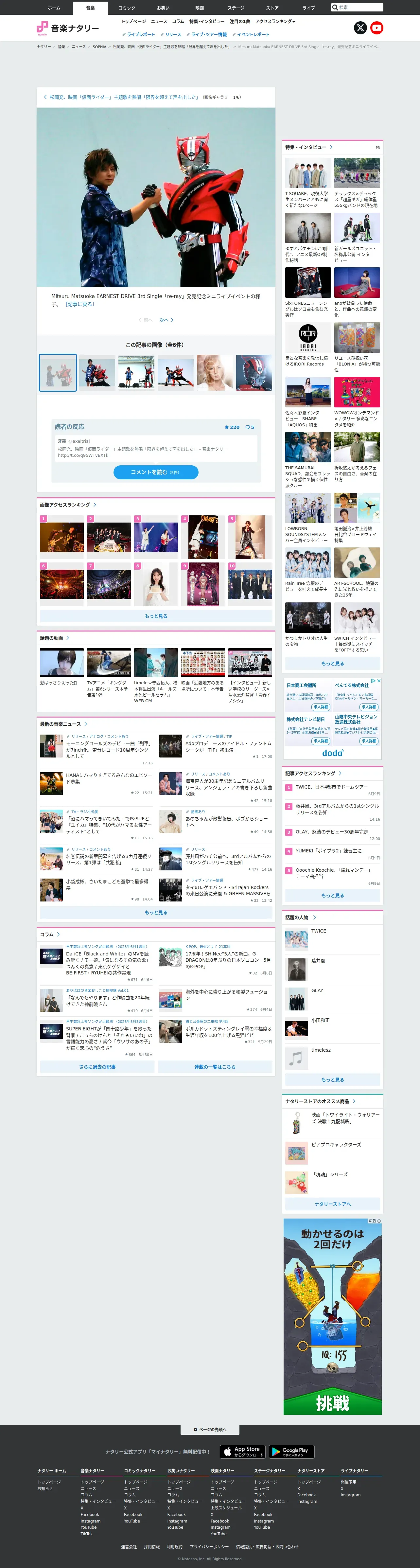This screenshot has height=1568, width=420.
Task: Expand ナタリーストアのオススメ商品 heading arrow
Action: click(354, 1101)
